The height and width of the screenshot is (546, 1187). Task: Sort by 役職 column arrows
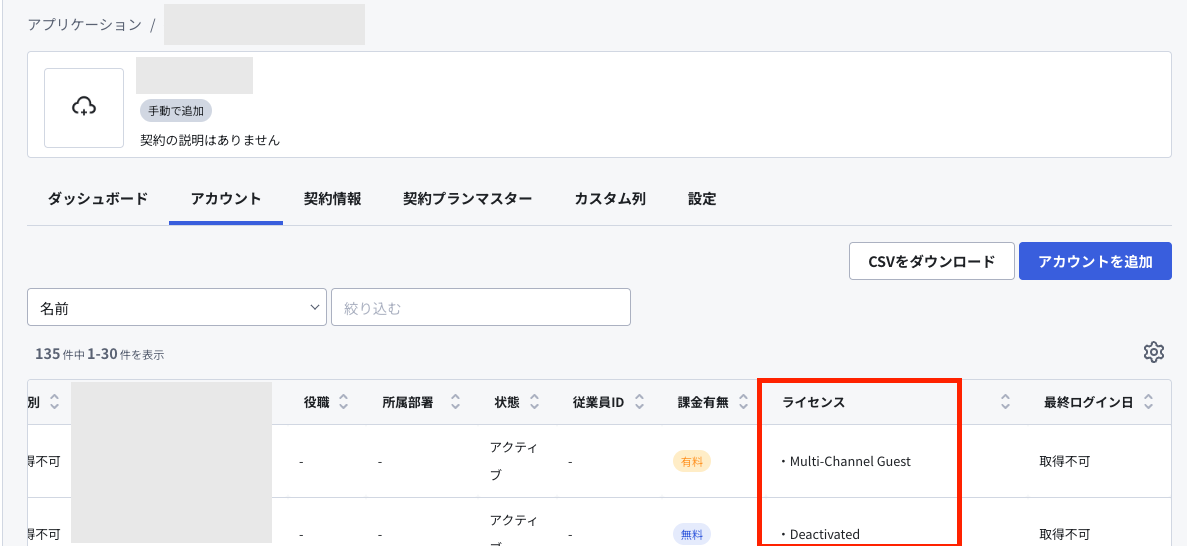[x=344, y=402]
